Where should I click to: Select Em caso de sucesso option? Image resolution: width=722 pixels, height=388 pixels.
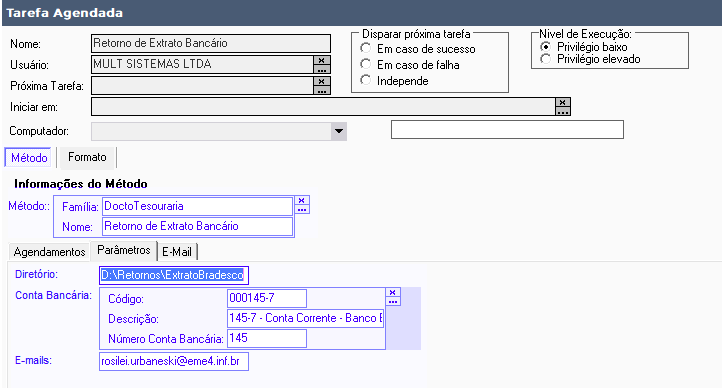pyautogui.click(x=366, y=48)
